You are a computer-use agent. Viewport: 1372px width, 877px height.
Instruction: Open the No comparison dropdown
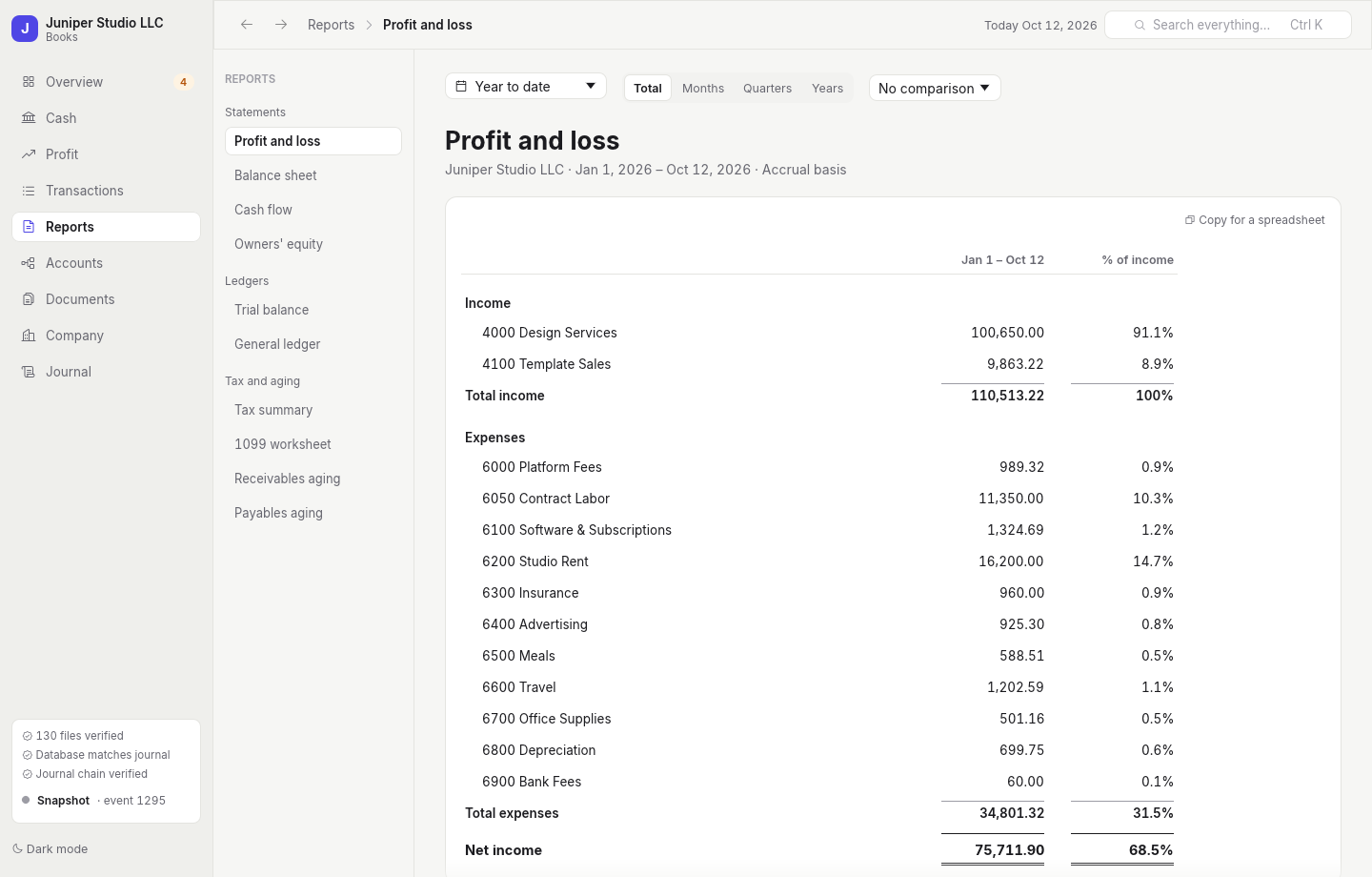935,88
